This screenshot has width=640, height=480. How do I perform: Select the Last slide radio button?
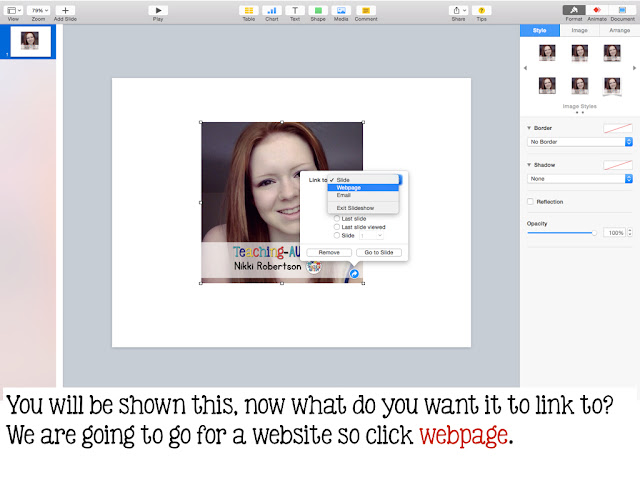pos(337,218)
